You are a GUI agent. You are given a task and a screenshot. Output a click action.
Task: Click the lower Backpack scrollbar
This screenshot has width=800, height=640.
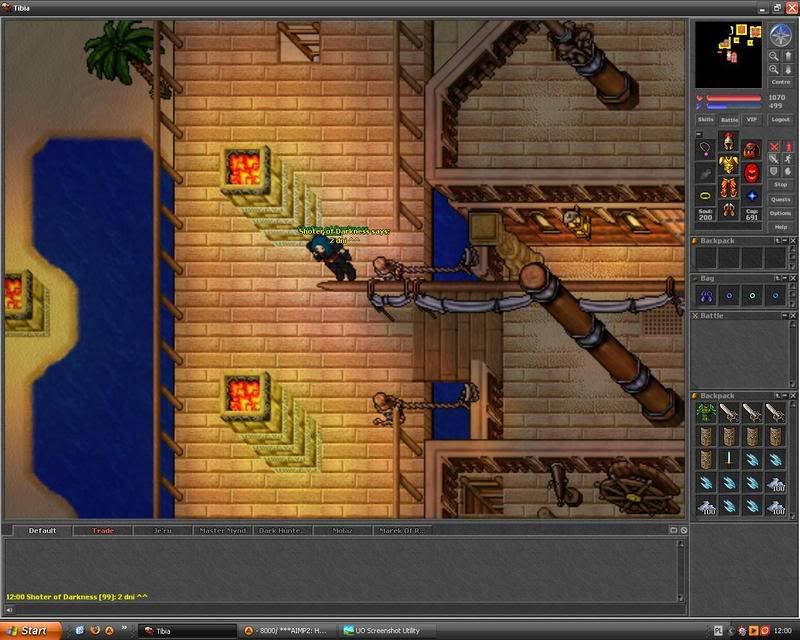click(793, 459)
